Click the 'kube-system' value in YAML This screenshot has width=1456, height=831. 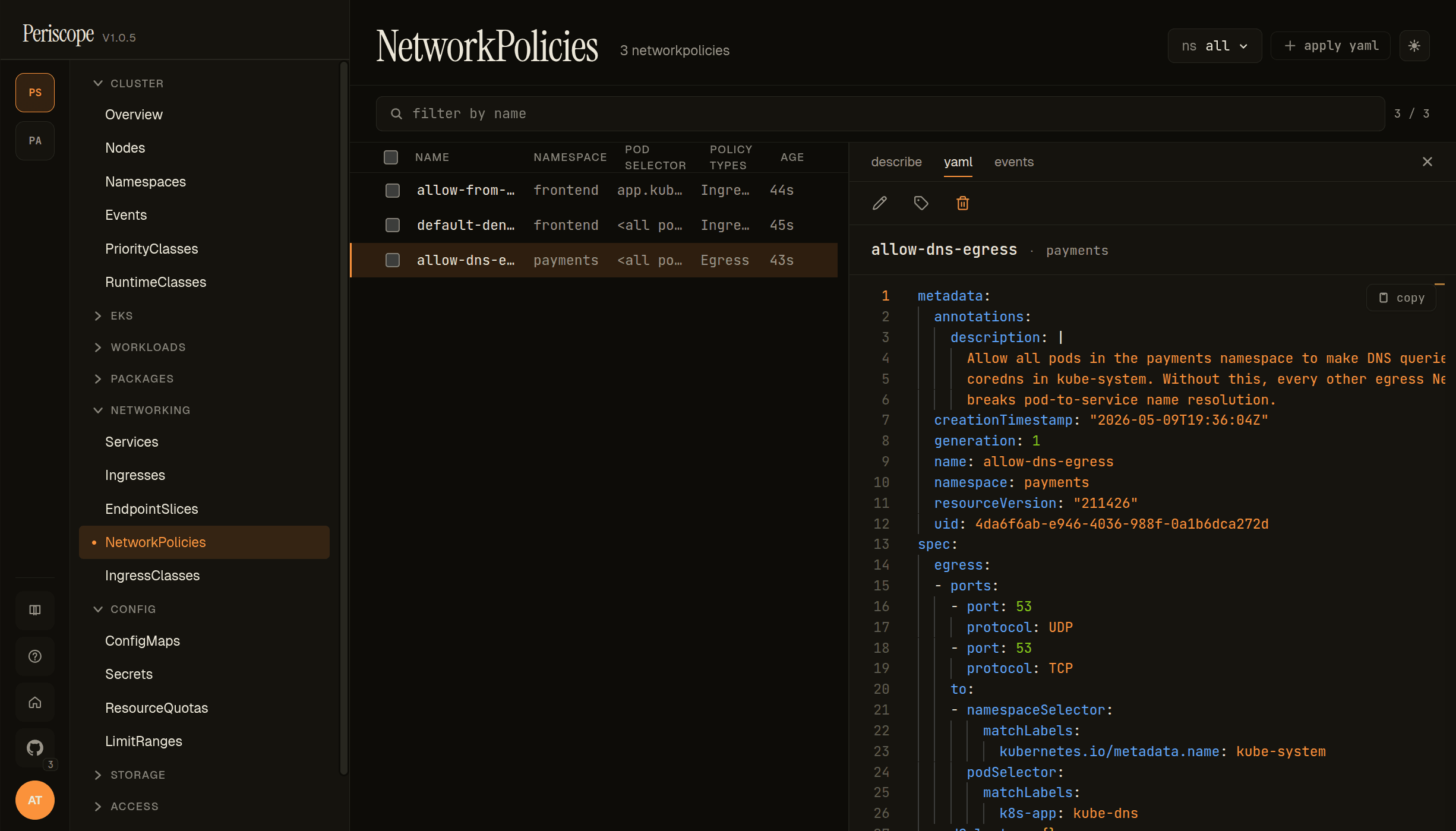tap(1281, 751)
